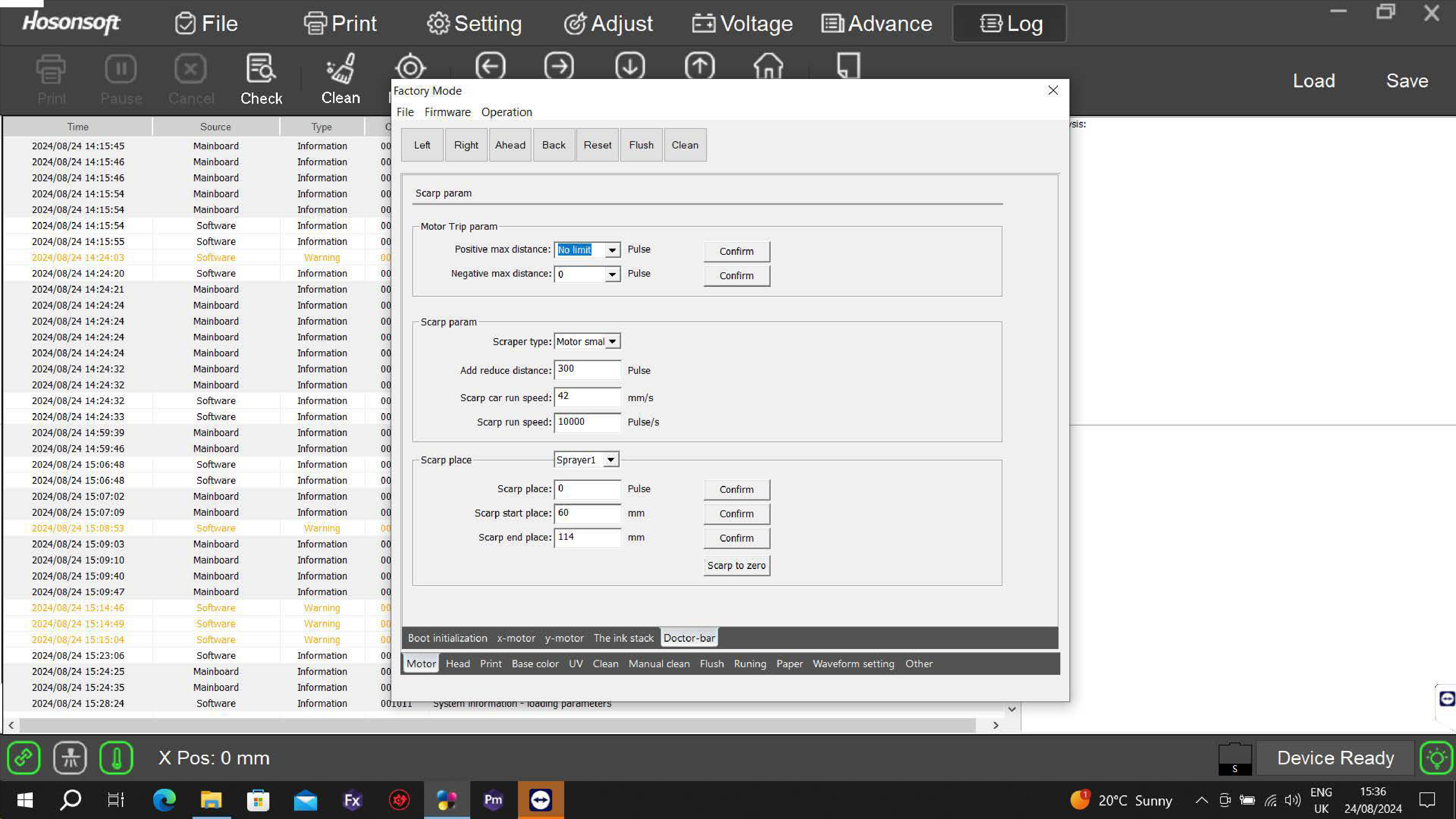Image resolution: width=1456 pixels, height=819 pixels.
Task: Switch to the x-motor tab
Action: 515,638
